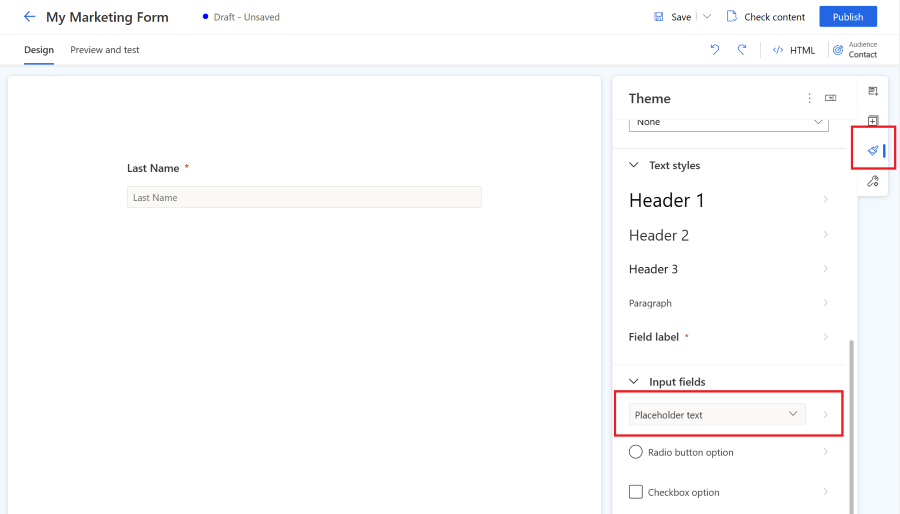The height and width of the screenshot is (514, 900).
Task: Click the redo arrow icon
Action: (x=742, y=50)
